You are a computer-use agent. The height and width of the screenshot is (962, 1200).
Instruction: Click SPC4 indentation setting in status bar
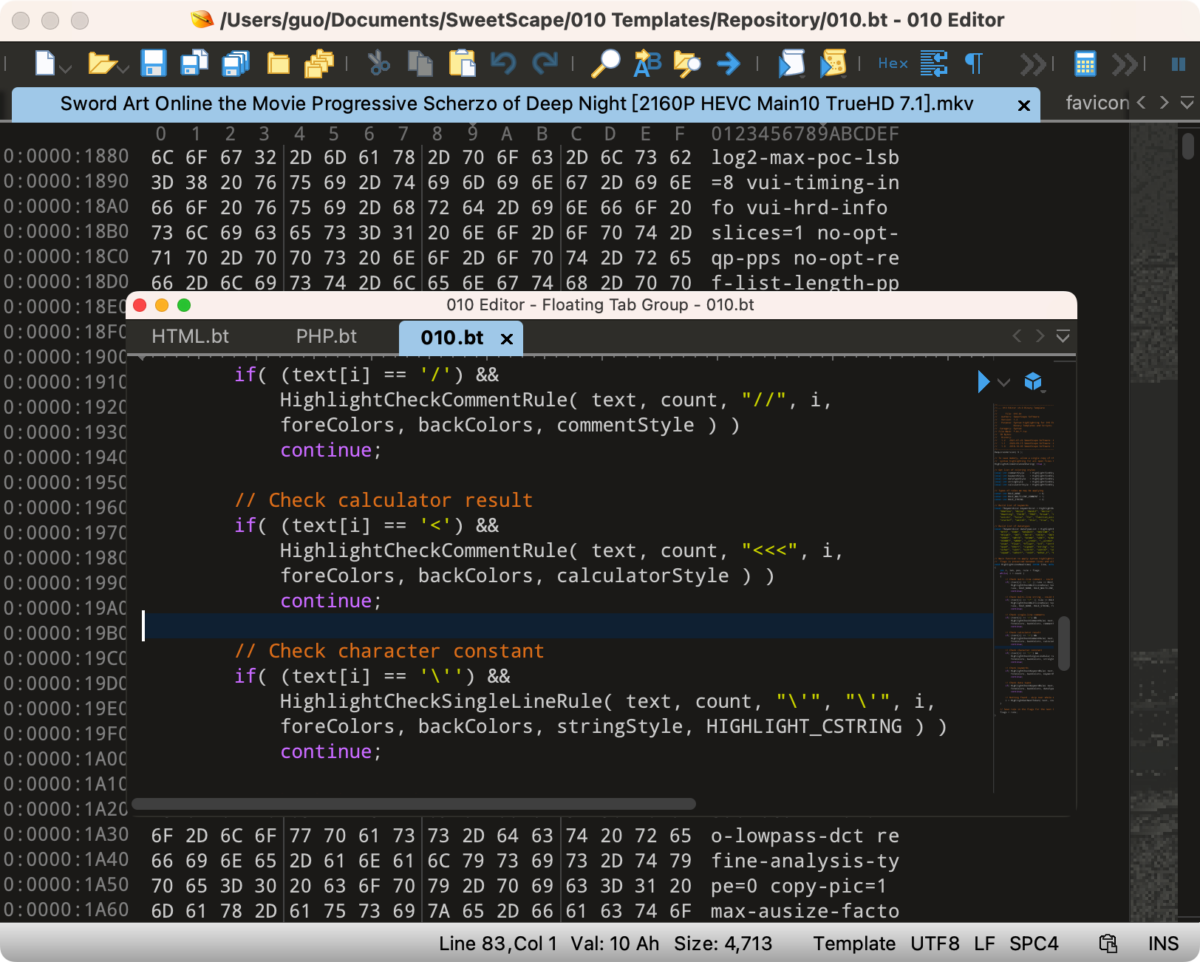tap(1033, 943)
